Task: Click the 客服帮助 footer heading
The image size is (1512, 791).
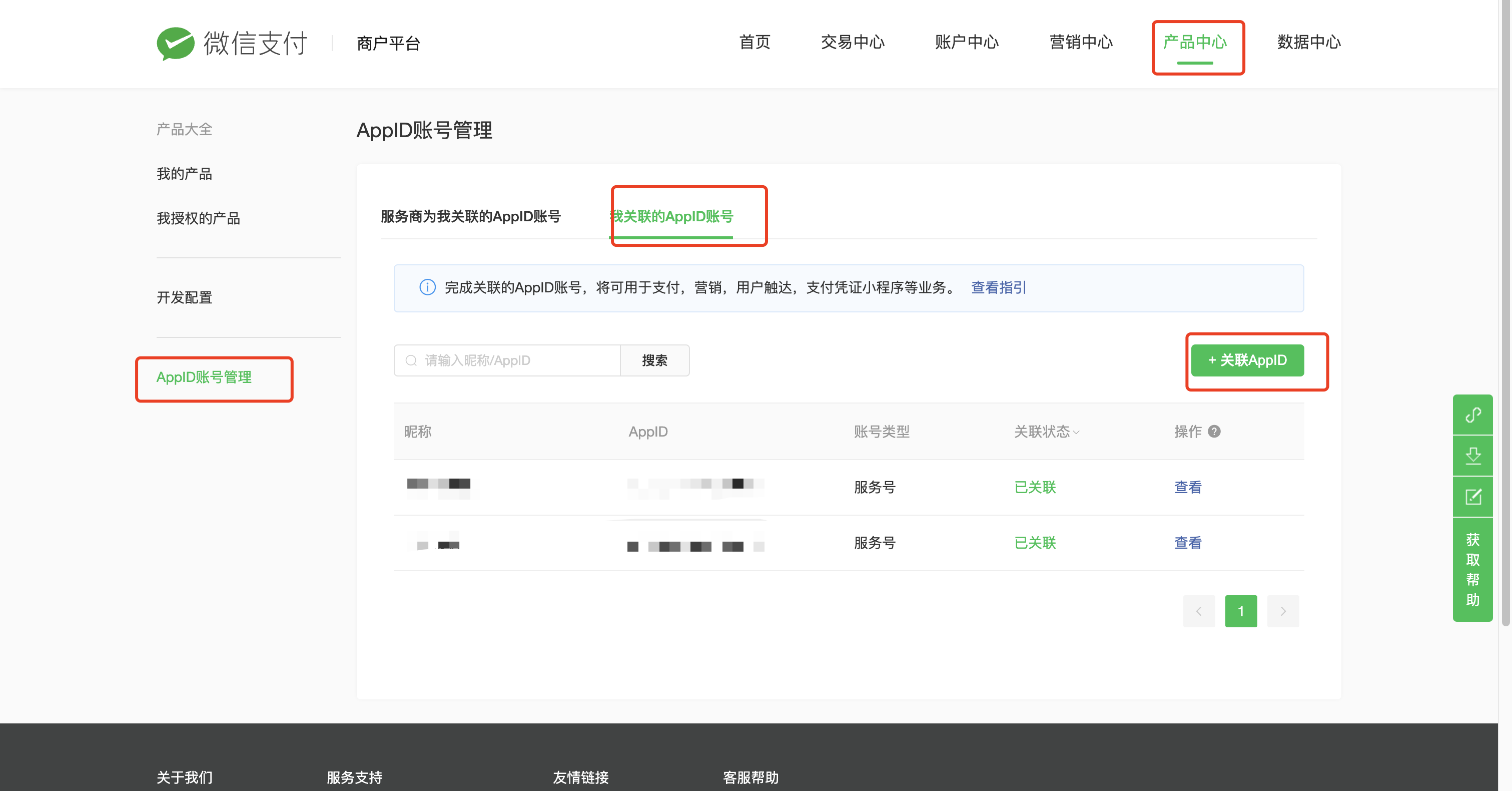Action: (750, 777)
